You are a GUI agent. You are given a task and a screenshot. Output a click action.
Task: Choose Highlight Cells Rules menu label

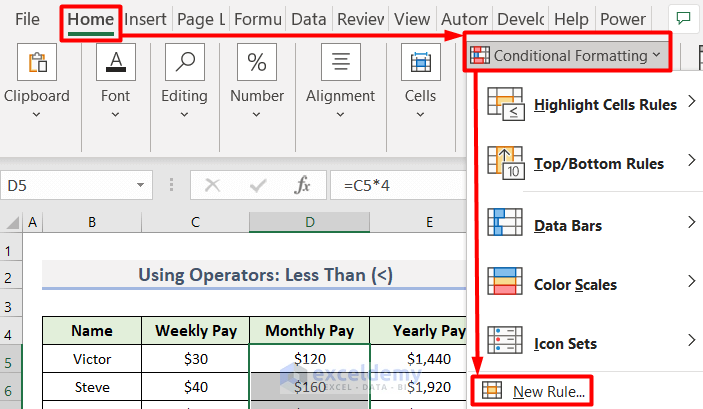pos(605,104)
